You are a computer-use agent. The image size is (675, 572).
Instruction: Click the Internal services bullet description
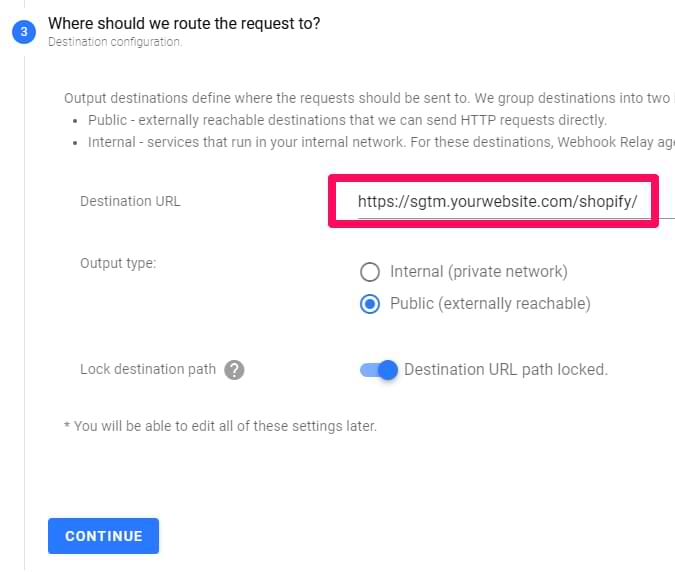[381, 142]
